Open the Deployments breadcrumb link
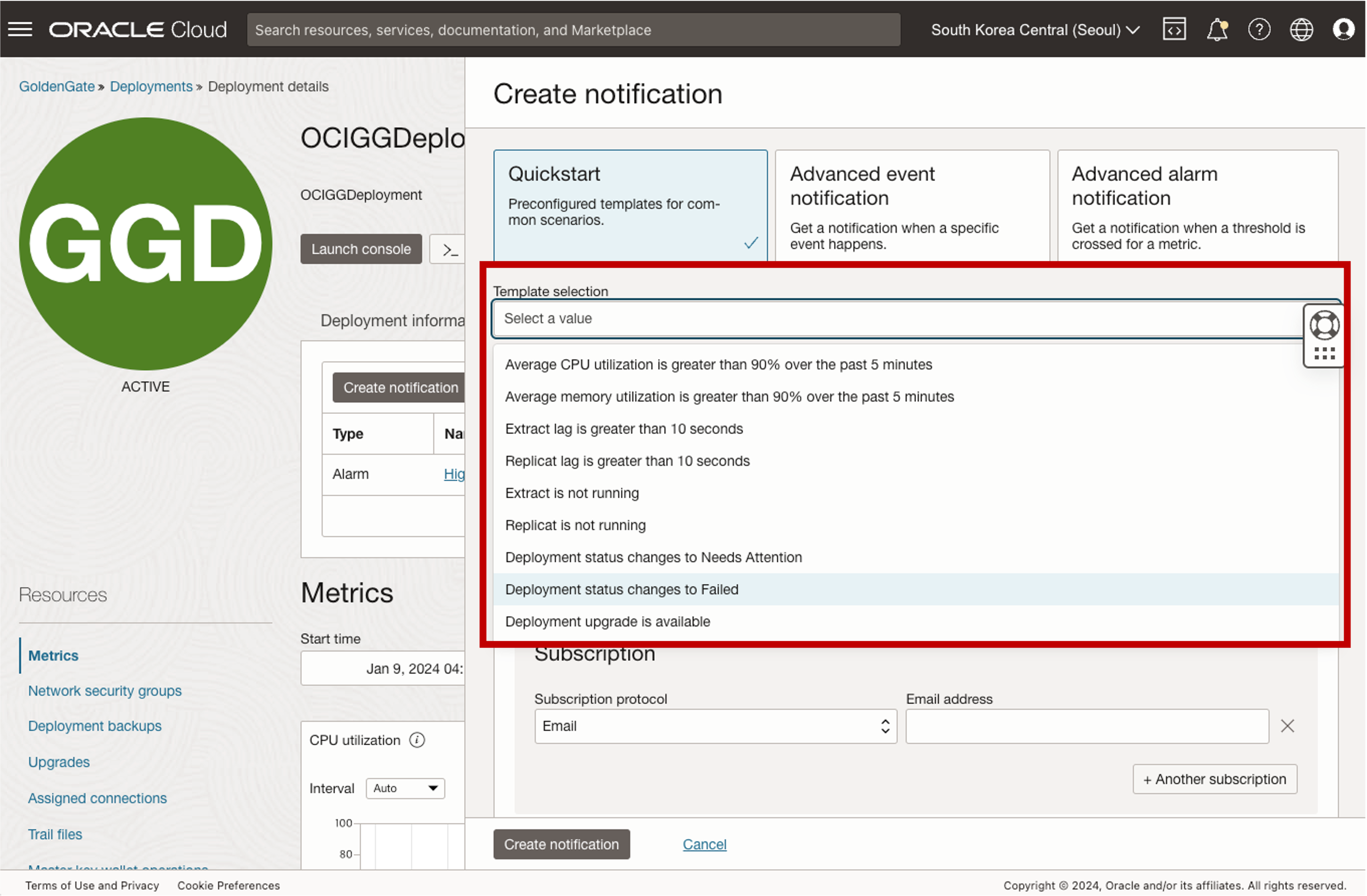 [x=151, y=86]
